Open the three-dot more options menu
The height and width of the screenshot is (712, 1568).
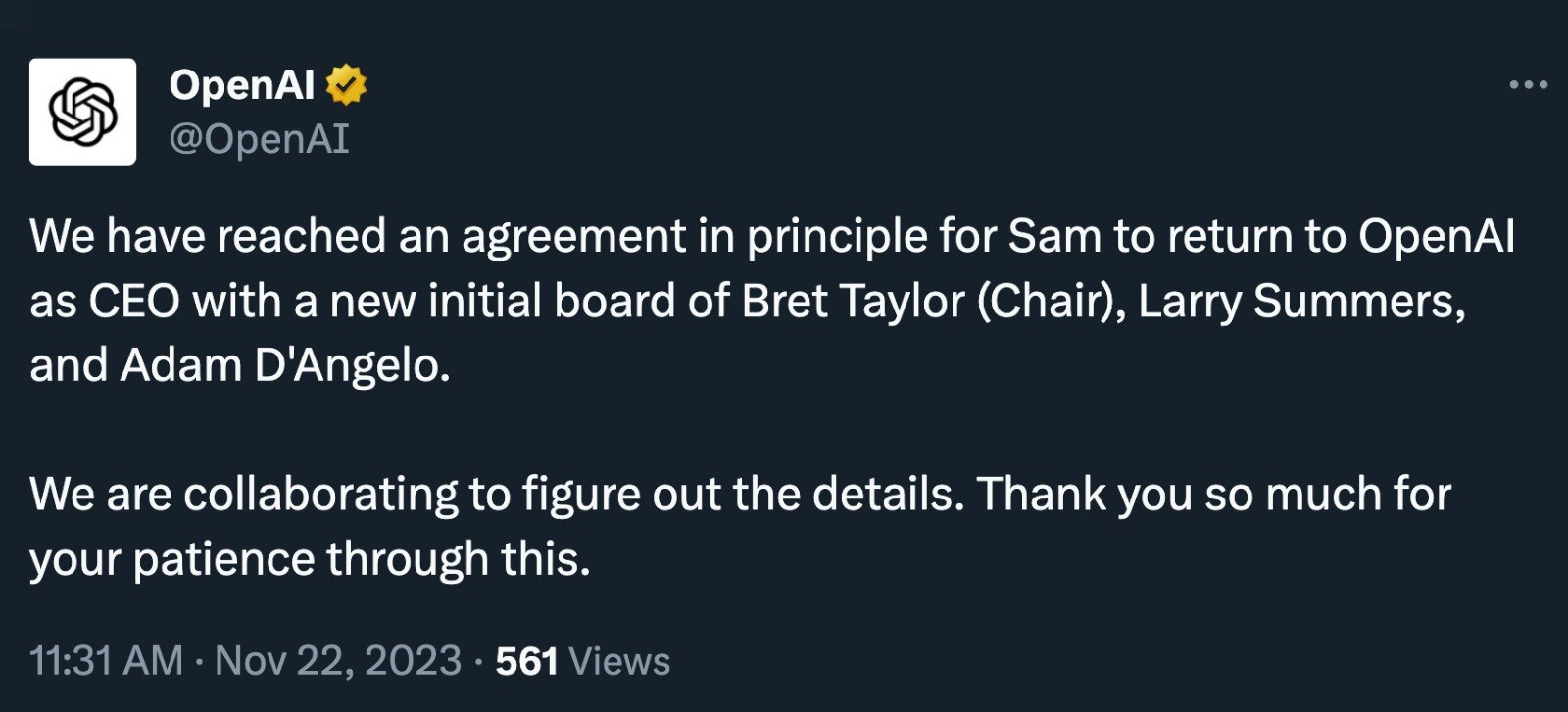pos(1528,85)
